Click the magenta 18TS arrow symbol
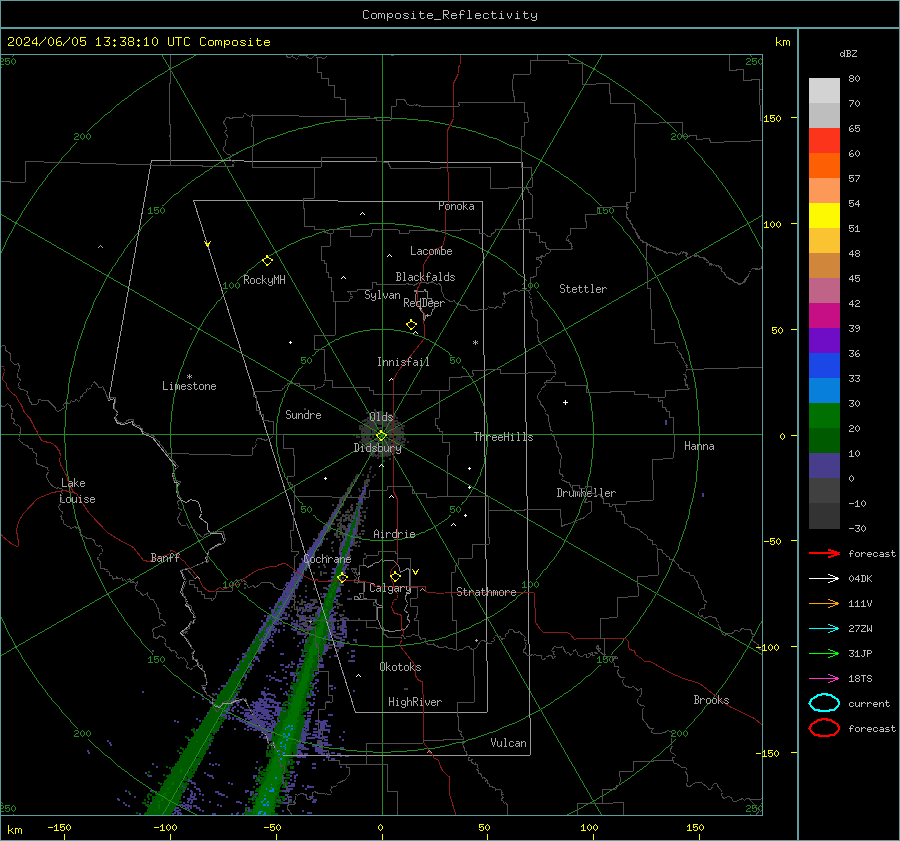 coord(824,679)
